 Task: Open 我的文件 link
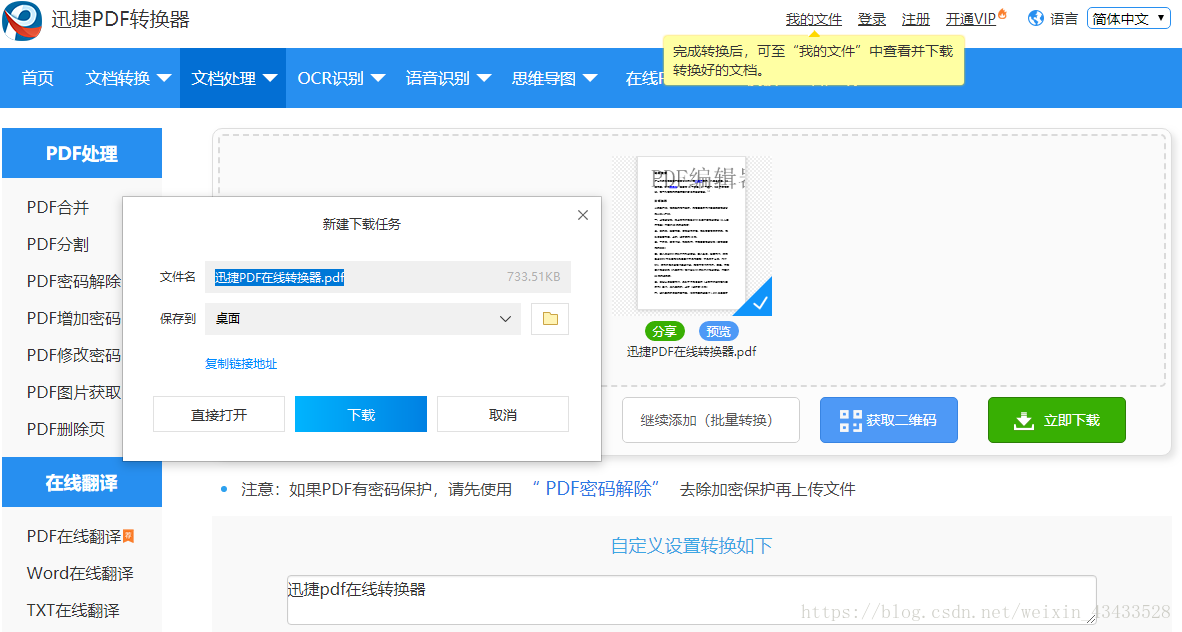tap(813, 19)
